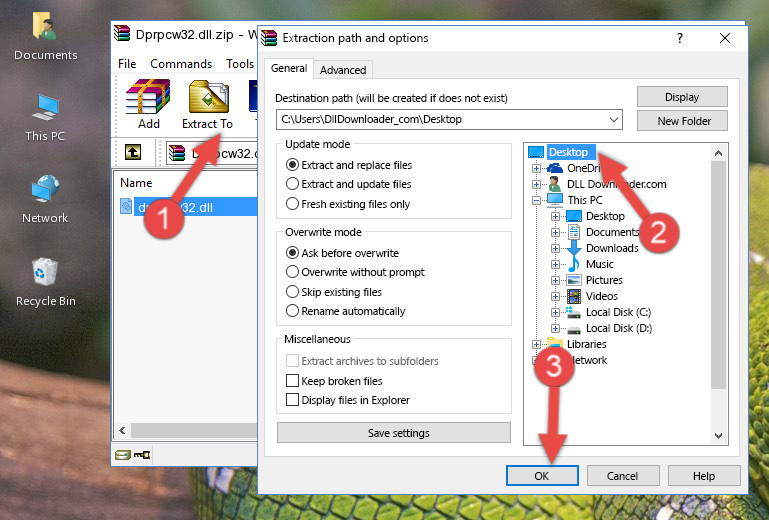Expand the DLL Downloader.com tree node
Viewport: 769px width, 520px height.
[536, 184]
